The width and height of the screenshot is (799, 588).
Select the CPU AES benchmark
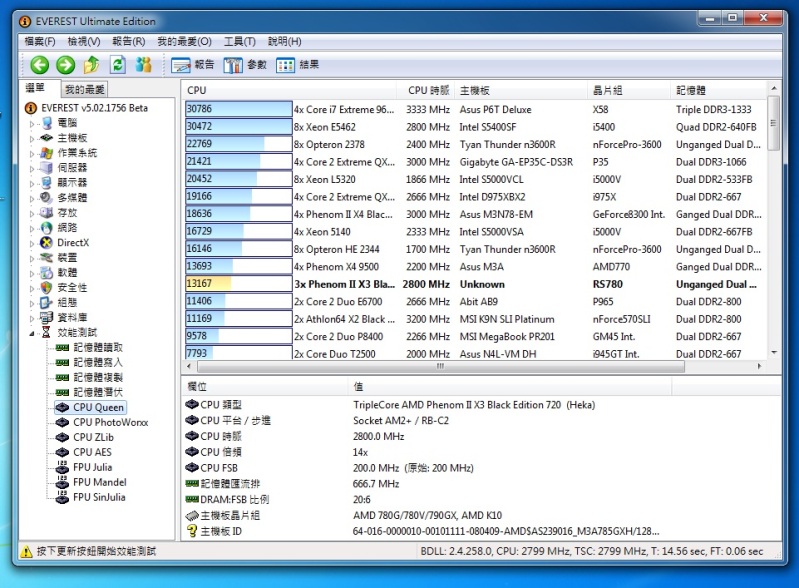(x=92, y=452)
